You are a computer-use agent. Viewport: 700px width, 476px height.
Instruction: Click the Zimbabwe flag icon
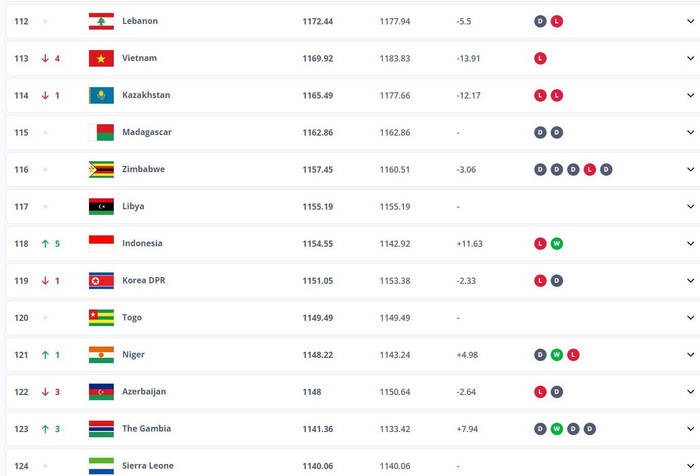[x=101, y=170]
